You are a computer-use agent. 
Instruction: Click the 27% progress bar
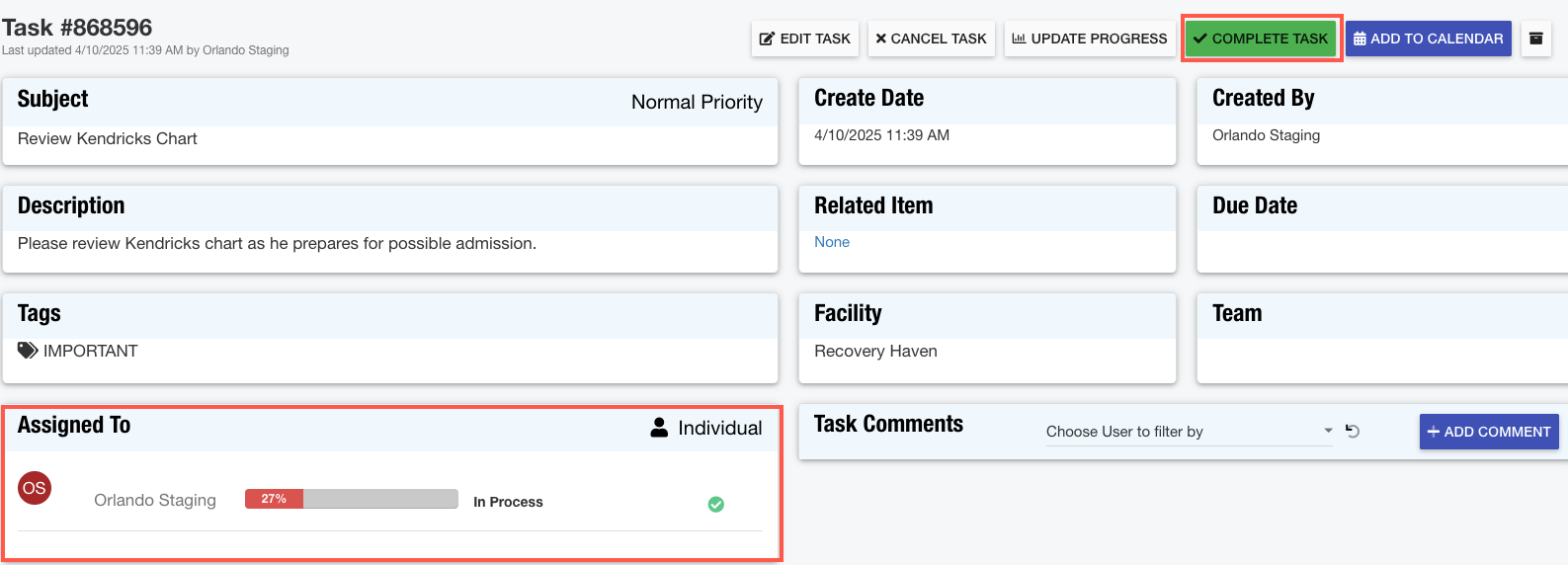click(x=351, y=499)
